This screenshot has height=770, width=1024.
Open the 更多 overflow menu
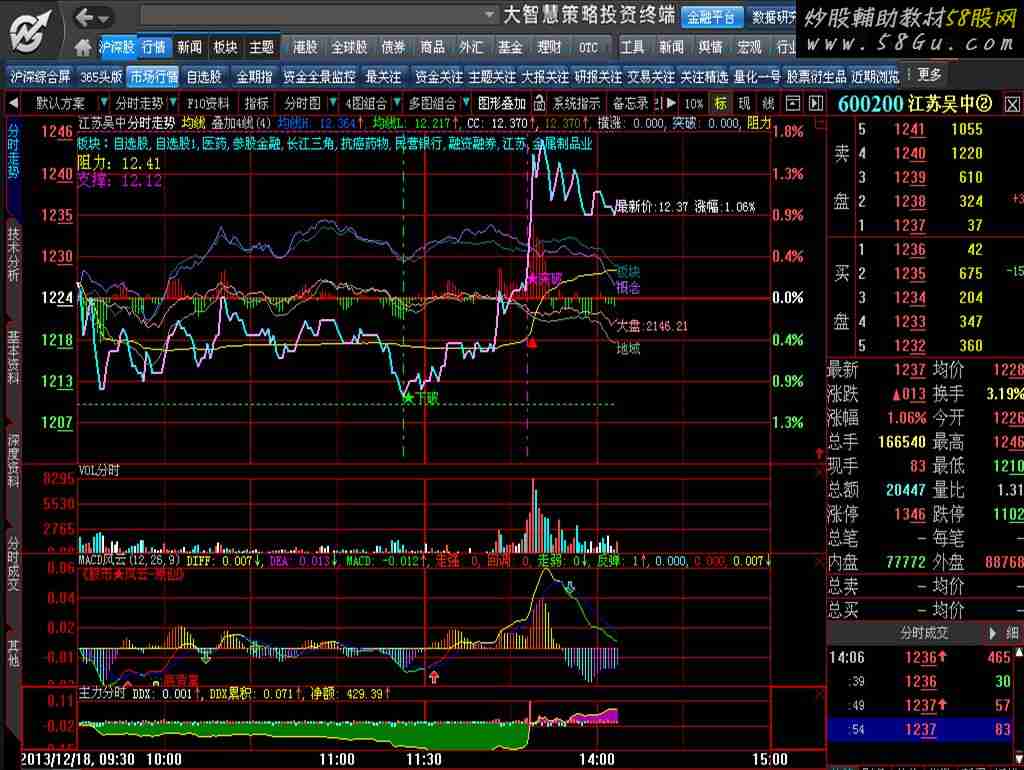point(930,74)
